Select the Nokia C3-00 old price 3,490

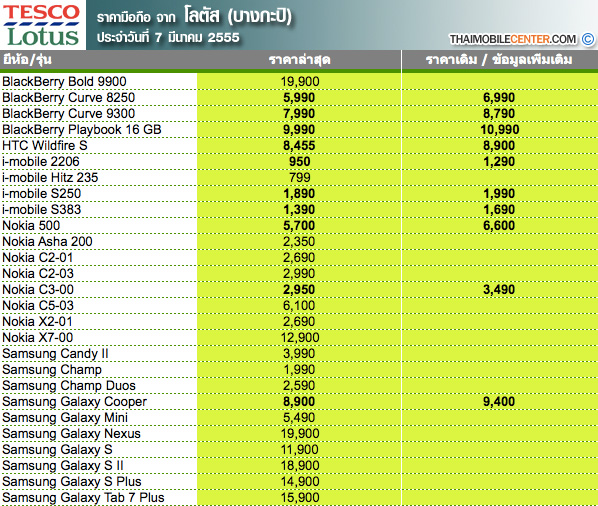click(x=499, y=289)
